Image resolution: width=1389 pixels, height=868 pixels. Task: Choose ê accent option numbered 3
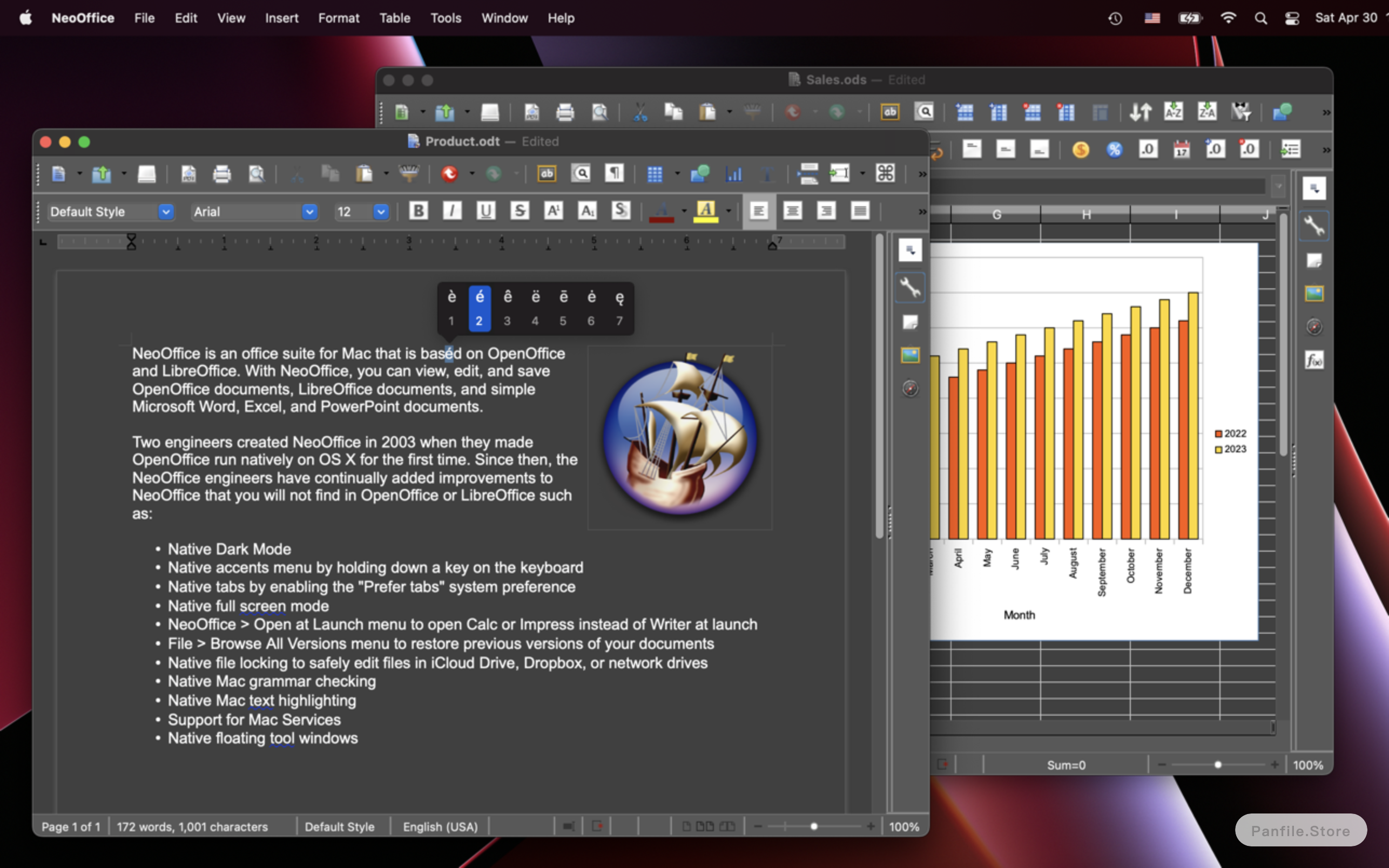[507, 308]
